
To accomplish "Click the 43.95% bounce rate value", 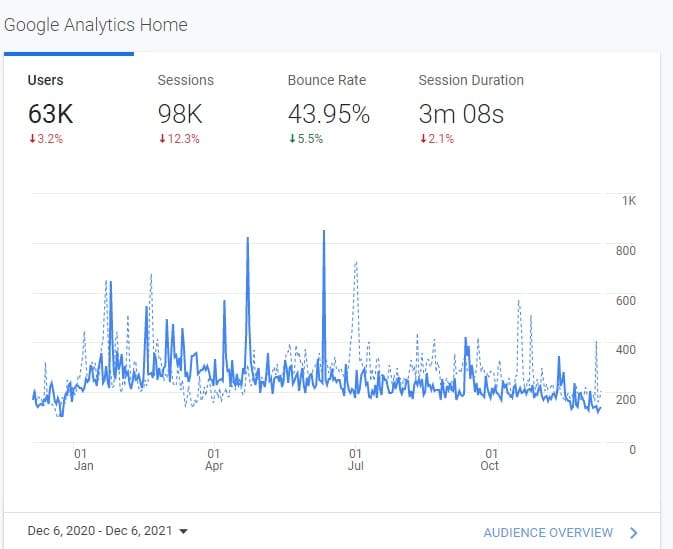I will tap(329, 114).
